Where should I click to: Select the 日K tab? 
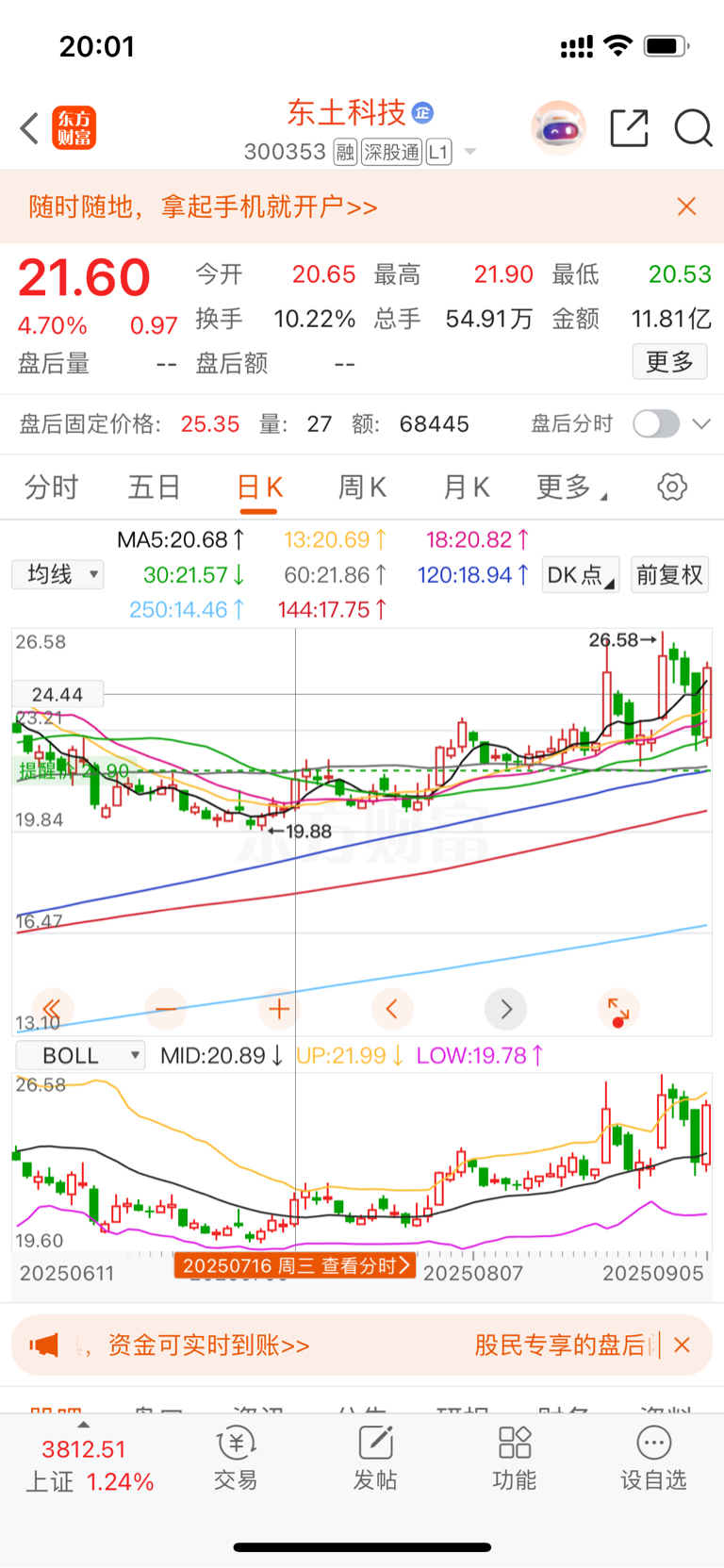click(259, 487)
